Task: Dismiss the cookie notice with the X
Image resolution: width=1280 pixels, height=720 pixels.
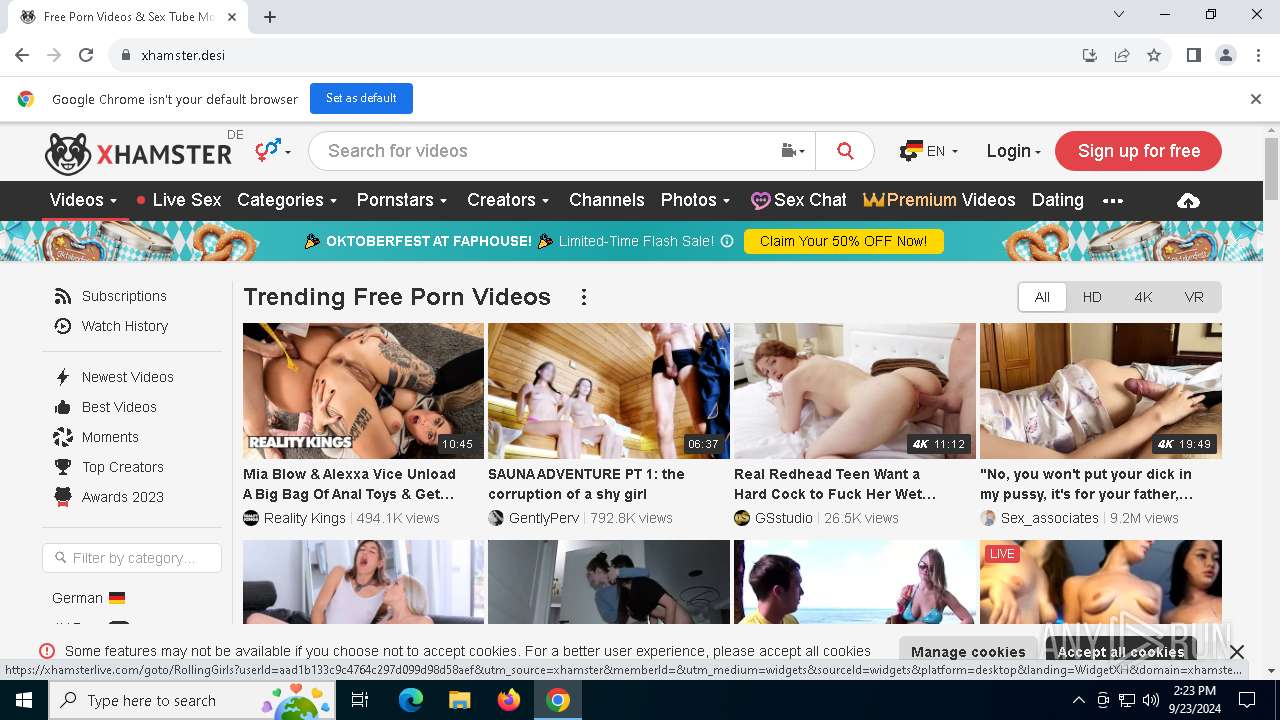Action: 1237,652
